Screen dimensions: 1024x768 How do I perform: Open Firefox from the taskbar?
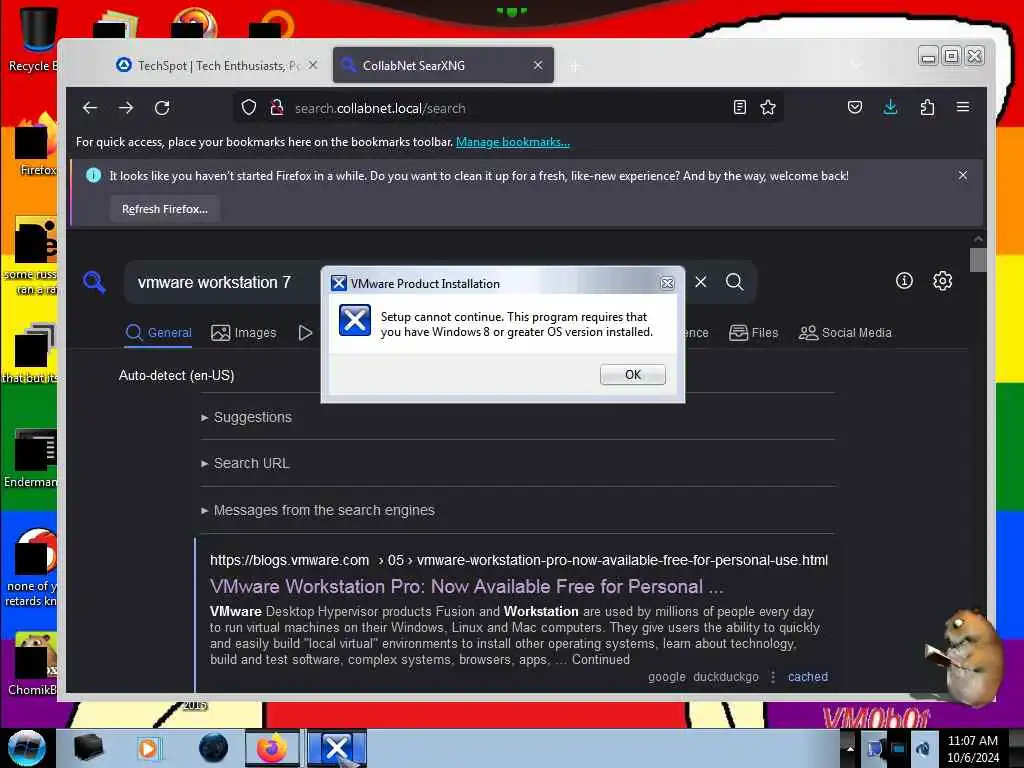[x=272, y=748]
